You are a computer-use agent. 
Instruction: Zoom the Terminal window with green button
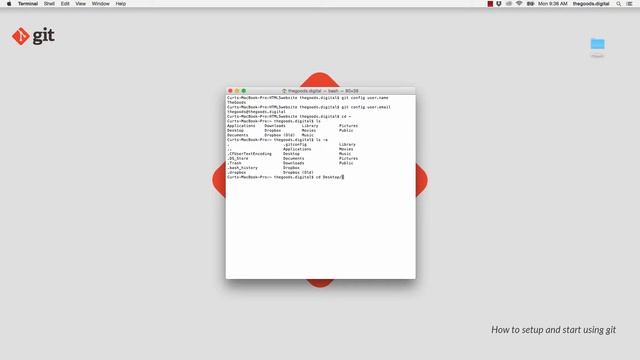pos(244,91)
